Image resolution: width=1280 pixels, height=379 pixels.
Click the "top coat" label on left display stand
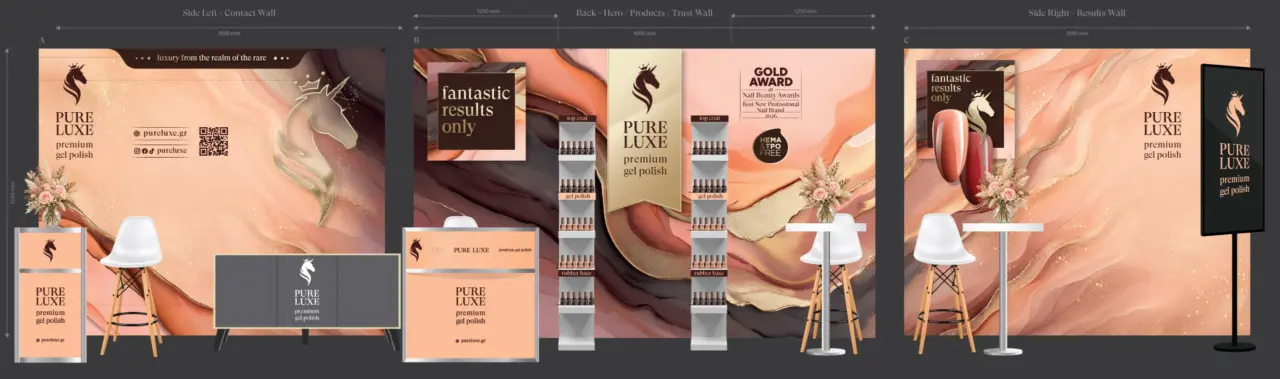(576, 119)
